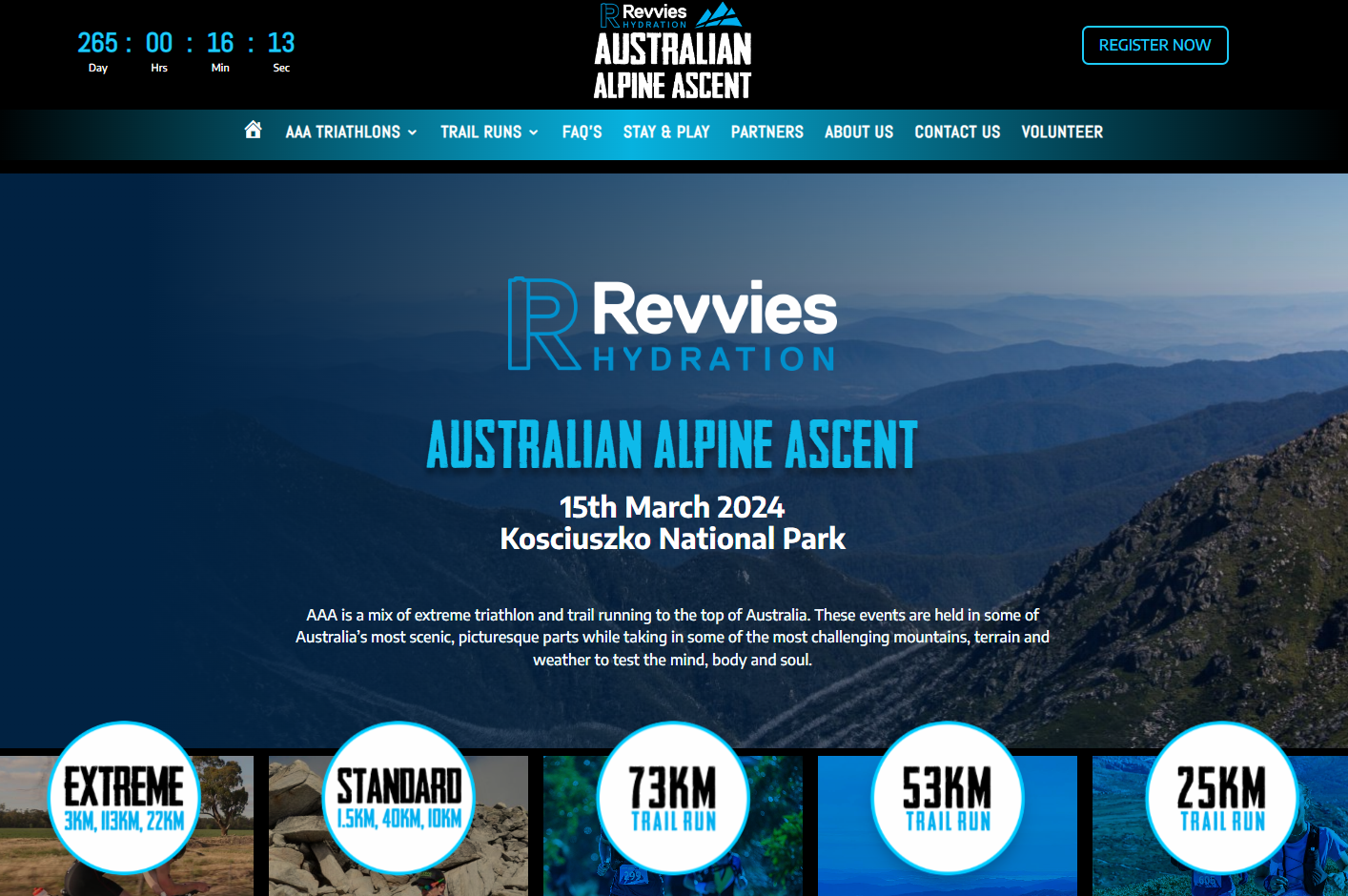Go to the FAQ's page
This screenshot has height=896, width=1348.
point(582,132)
